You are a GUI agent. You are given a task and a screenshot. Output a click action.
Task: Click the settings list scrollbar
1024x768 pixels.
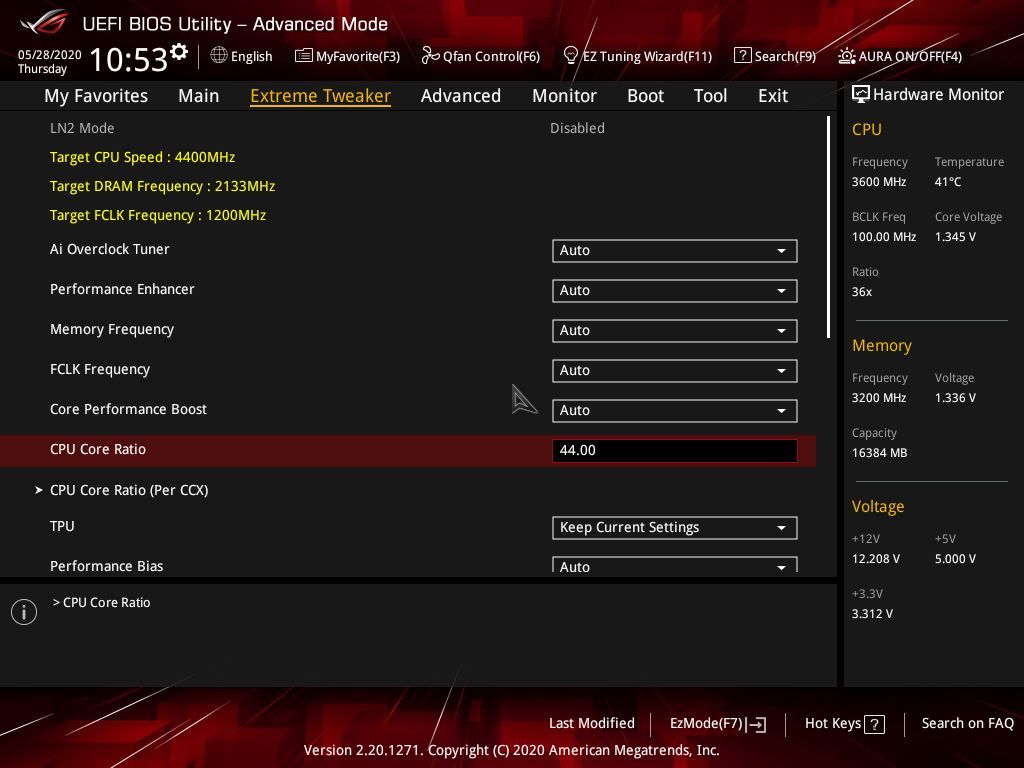click(828, 227)
